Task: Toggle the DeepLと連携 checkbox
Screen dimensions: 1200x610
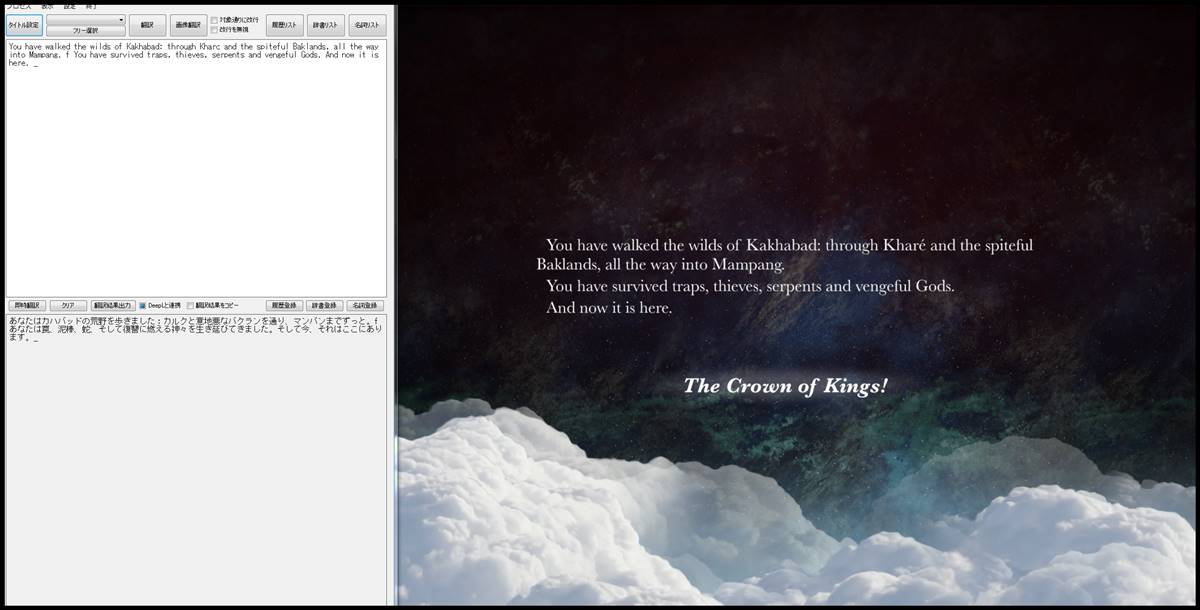Action: pyautogui.click(x=143, y=305)
